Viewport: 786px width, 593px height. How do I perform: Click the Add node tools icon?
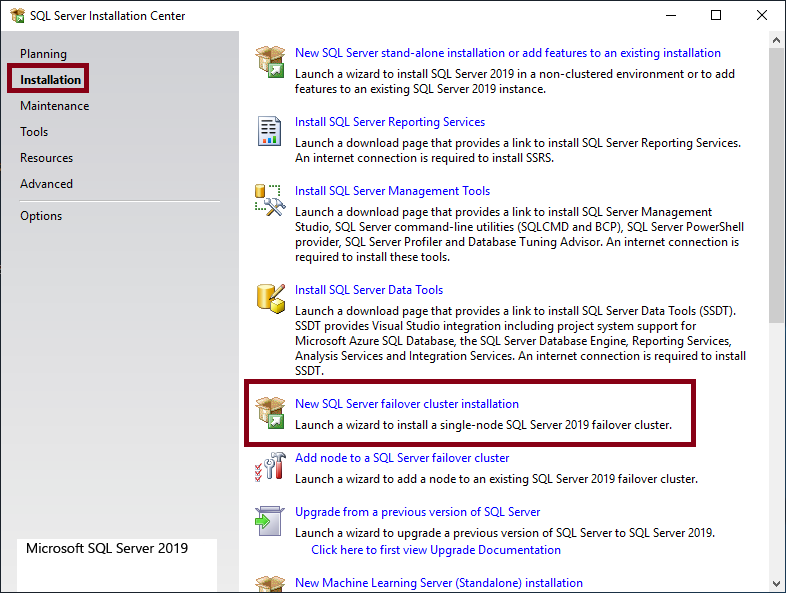pyautogui.click(x=270, y=466)
